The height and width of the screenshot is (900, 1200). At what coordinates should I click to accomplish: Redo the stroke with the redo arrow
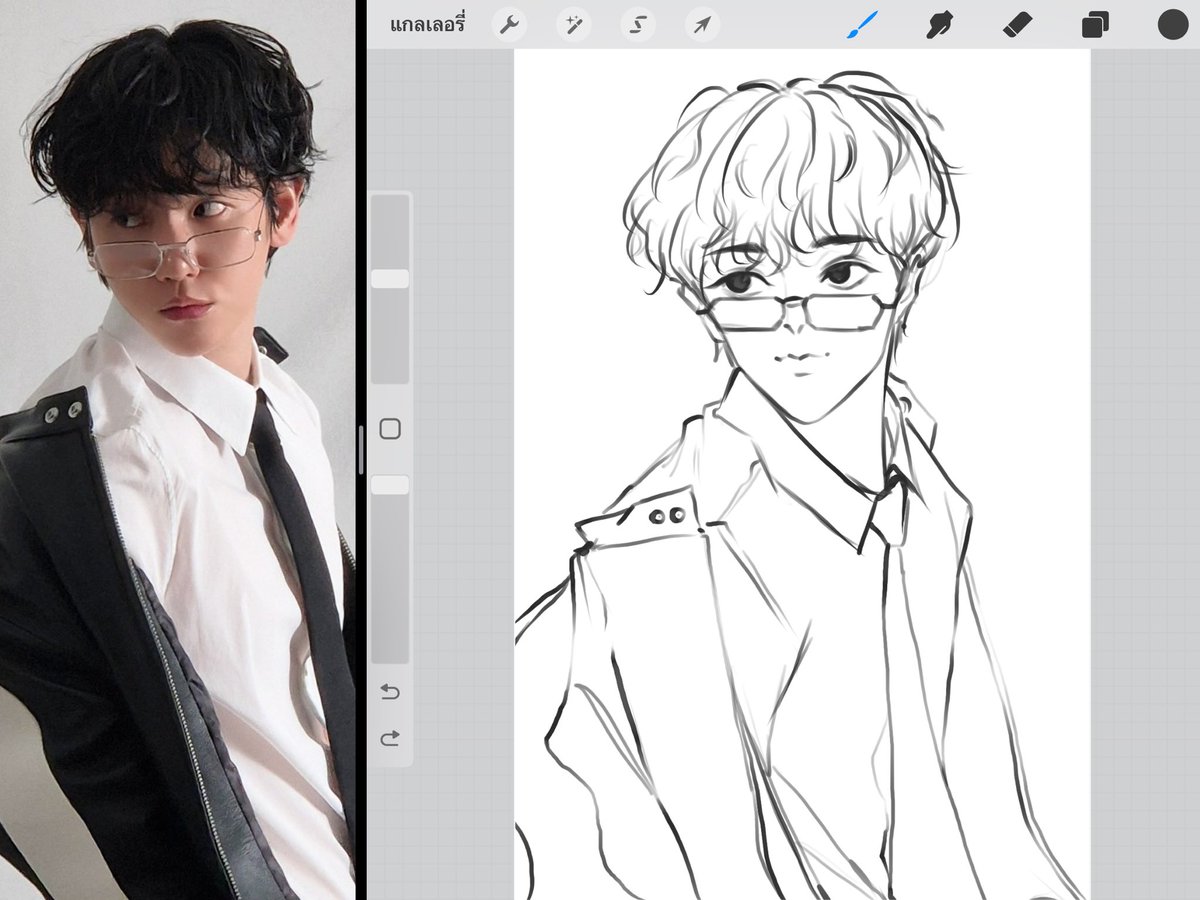[x=390, y=738]
